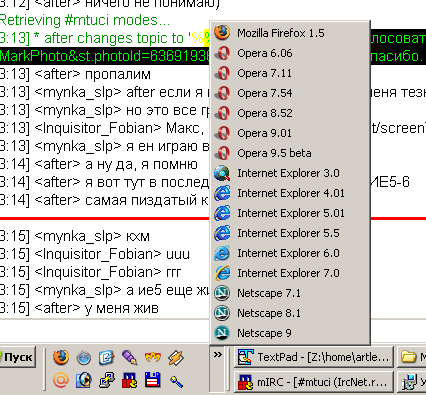Click the 'after changes topic to' line

(x=105, y=38)
